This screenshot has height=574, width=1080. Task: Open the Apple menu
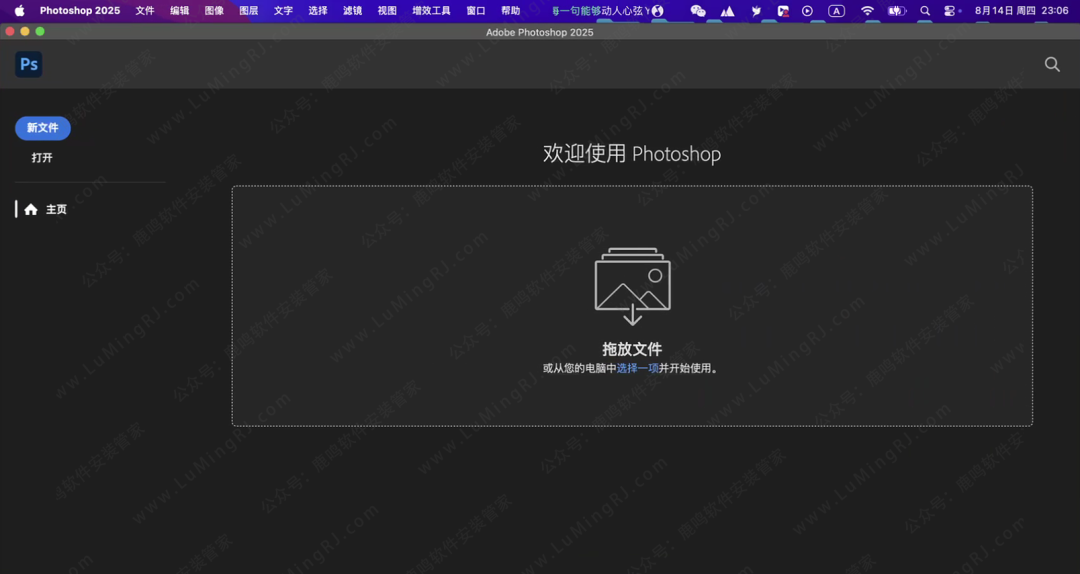coord(19,11)
